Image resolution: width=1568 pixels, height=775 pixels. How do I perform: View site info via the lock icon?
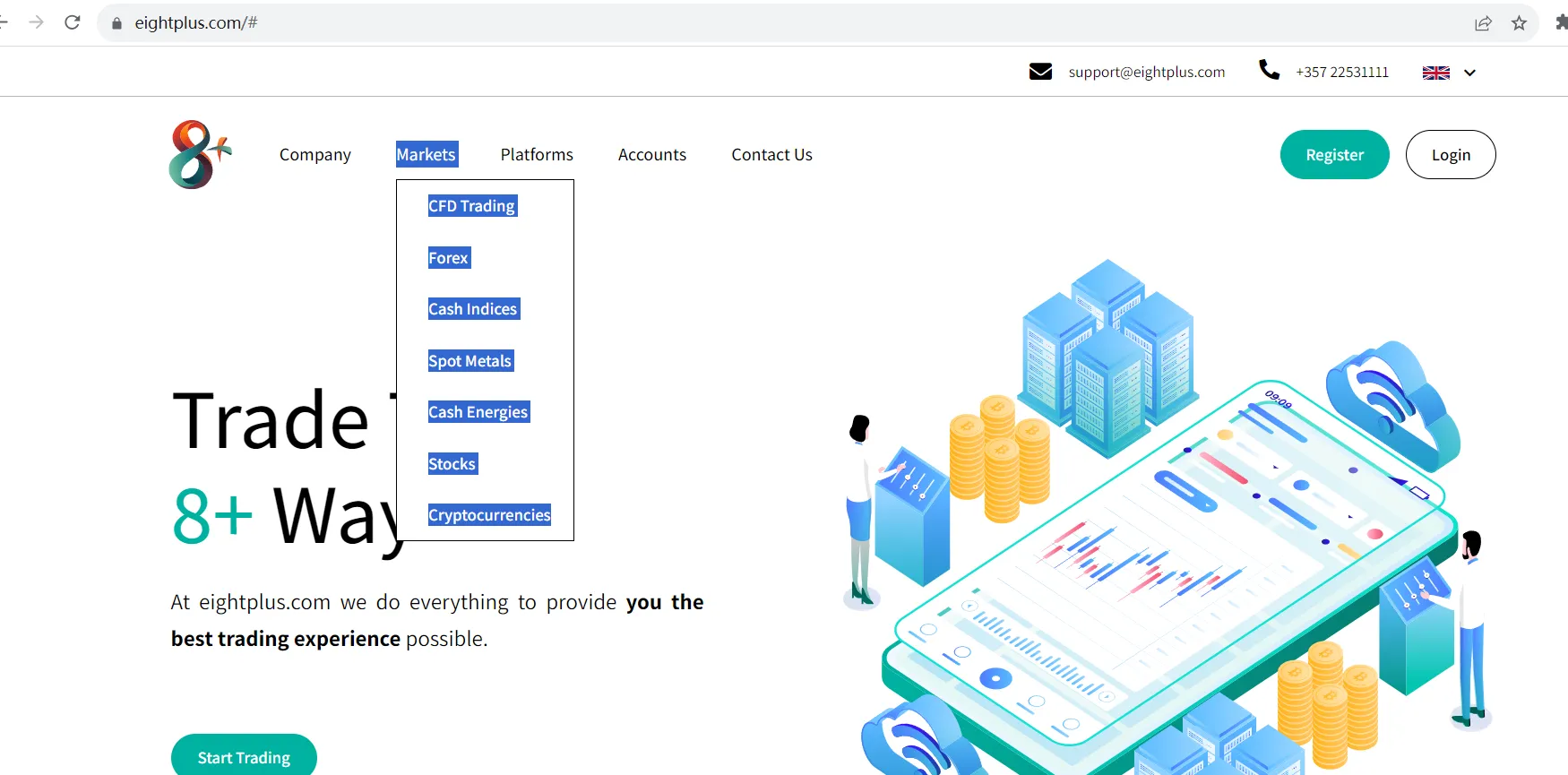(116, 23)
